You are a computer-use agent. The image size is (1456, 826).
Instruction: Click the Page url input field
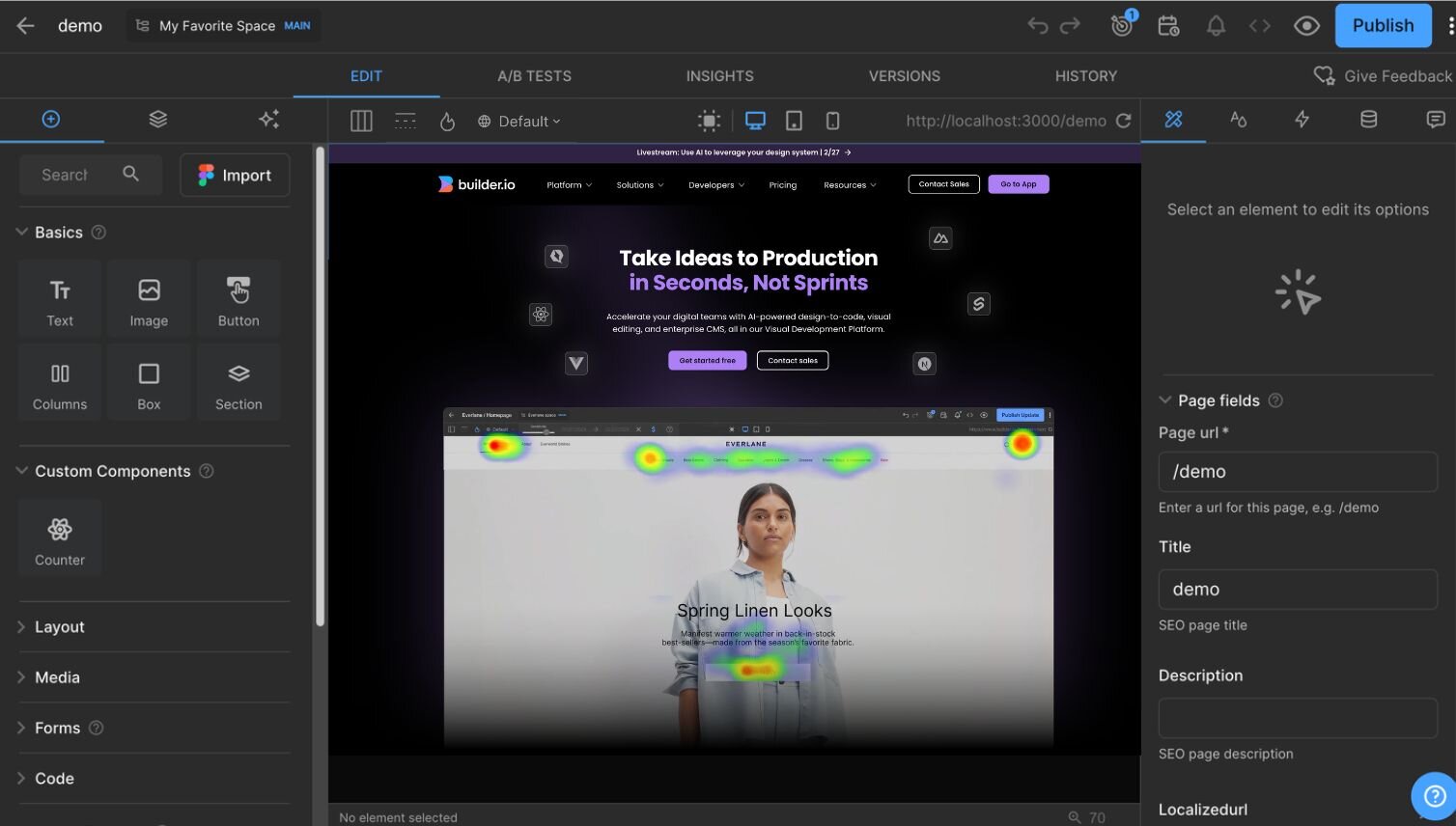[1298, 472]
